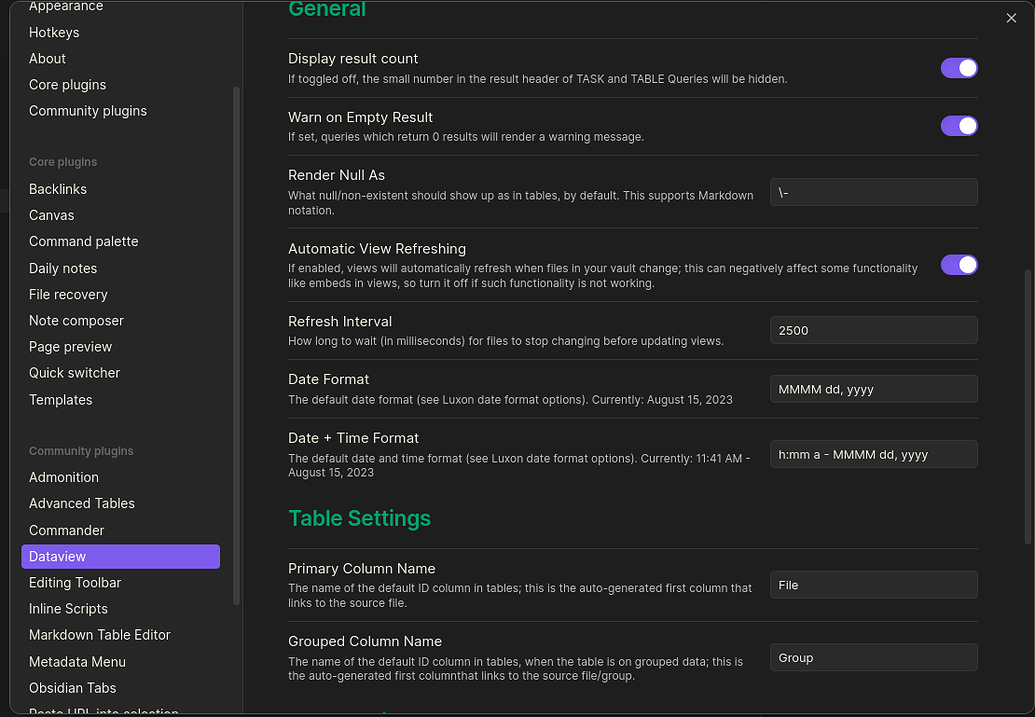Click the settings content scrollbar
This screenshot has width=1035, height=717.
[1027, 400]
